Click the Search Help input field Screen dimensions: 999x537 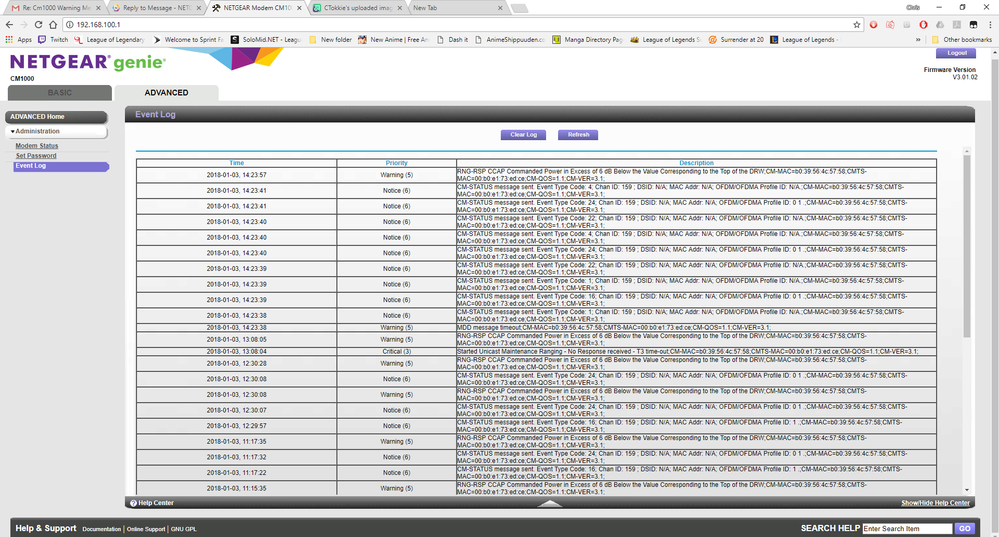pyautogui.click(x=906, y=528)
